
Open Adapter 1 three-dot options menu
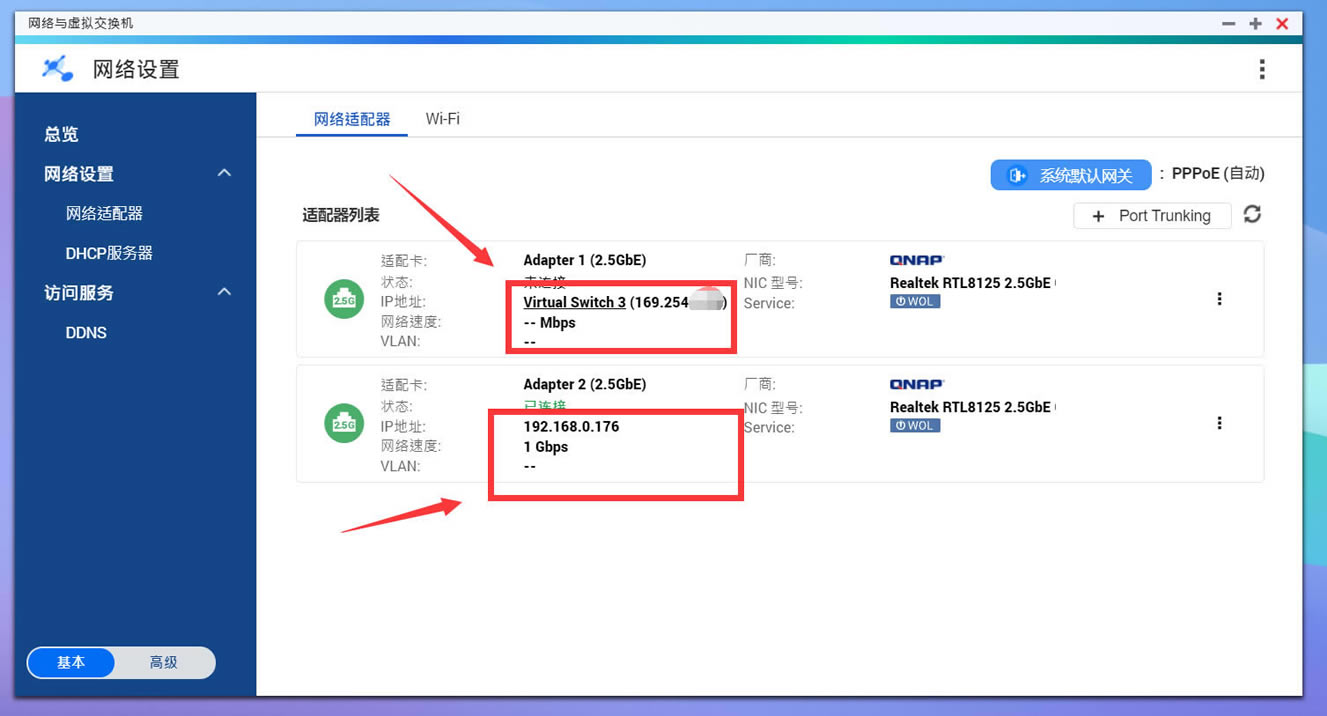click(1219, 299)
